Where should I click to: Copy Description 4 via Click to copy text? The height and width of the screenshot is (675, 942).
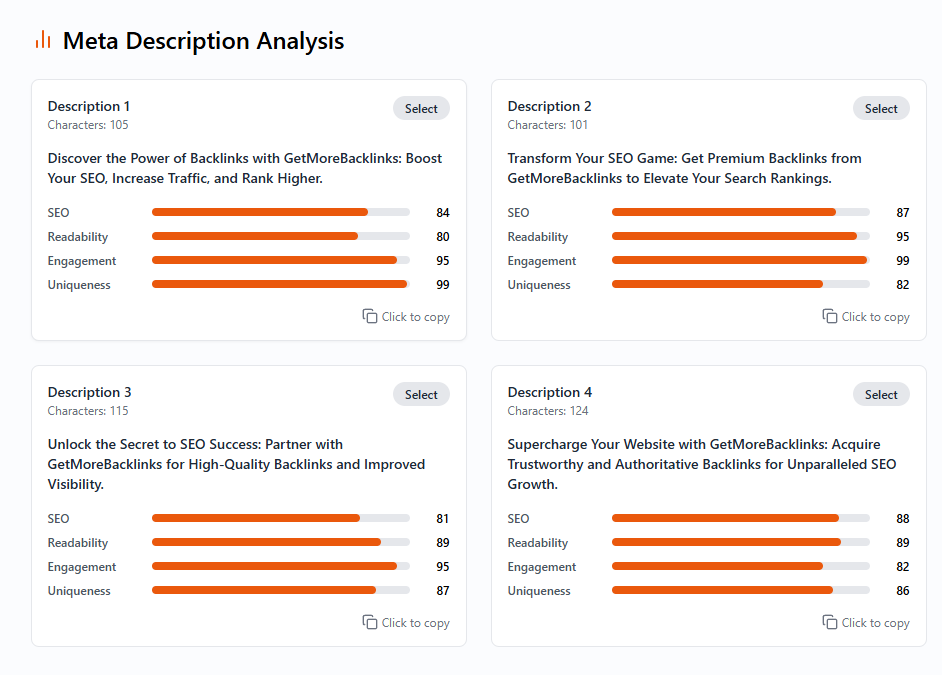(875, 623)
